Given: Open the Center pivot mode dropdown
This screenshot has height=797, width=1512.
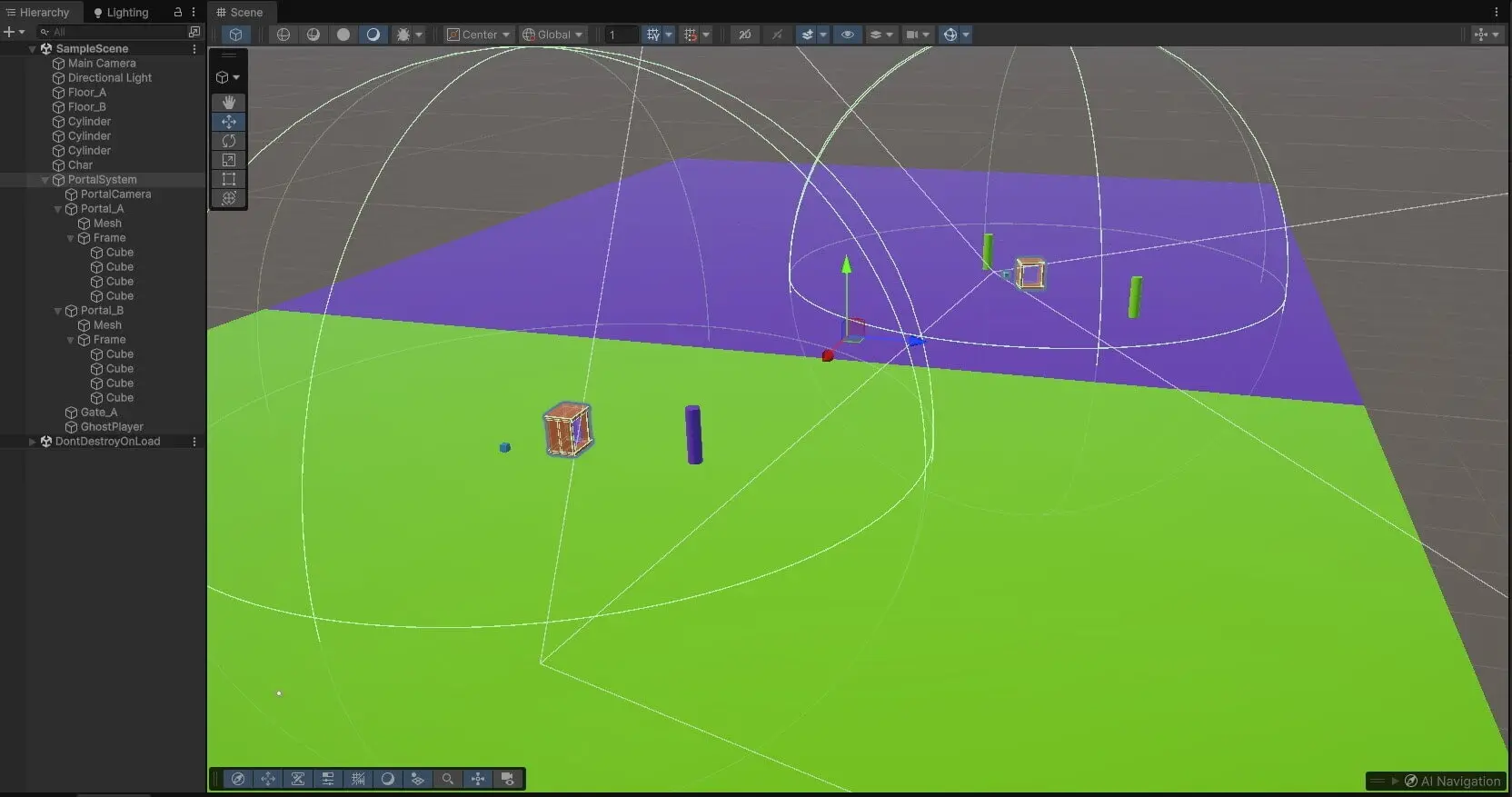Looking at the screenshot, I should pyautogui.click(x=478, y=35).
